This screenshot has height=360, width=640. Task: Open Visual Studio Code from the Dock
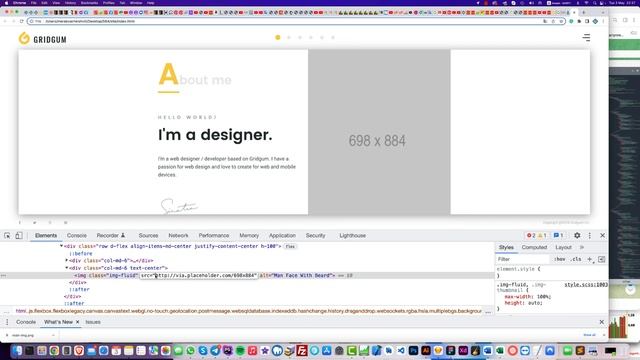tap(401, 351)
